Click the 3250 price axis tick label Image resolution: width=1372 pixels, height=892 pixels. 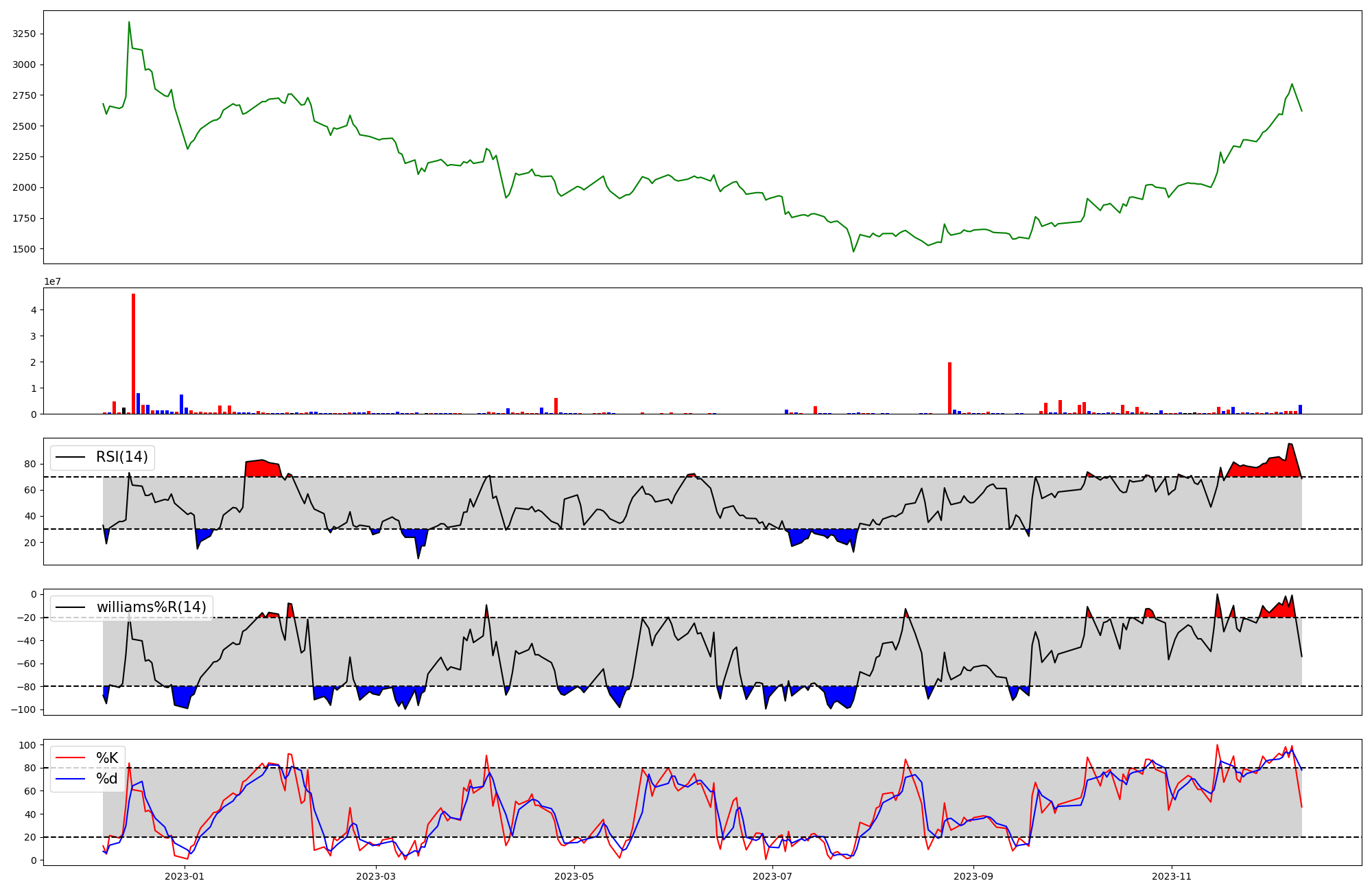tap(25, 34)
